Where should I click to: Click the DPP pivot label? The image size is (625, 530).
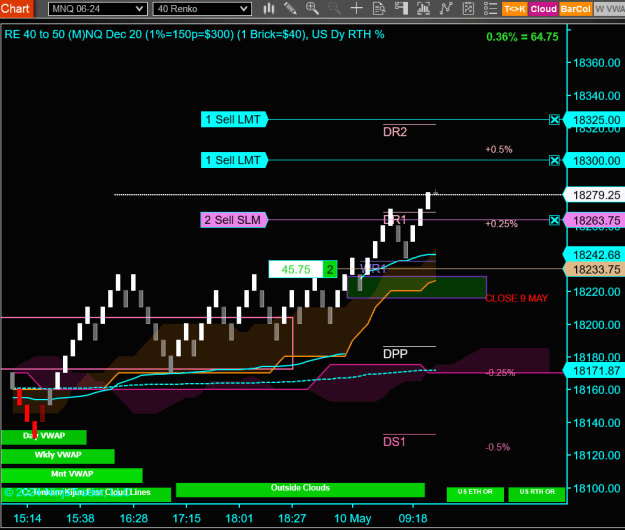point(395,354)
